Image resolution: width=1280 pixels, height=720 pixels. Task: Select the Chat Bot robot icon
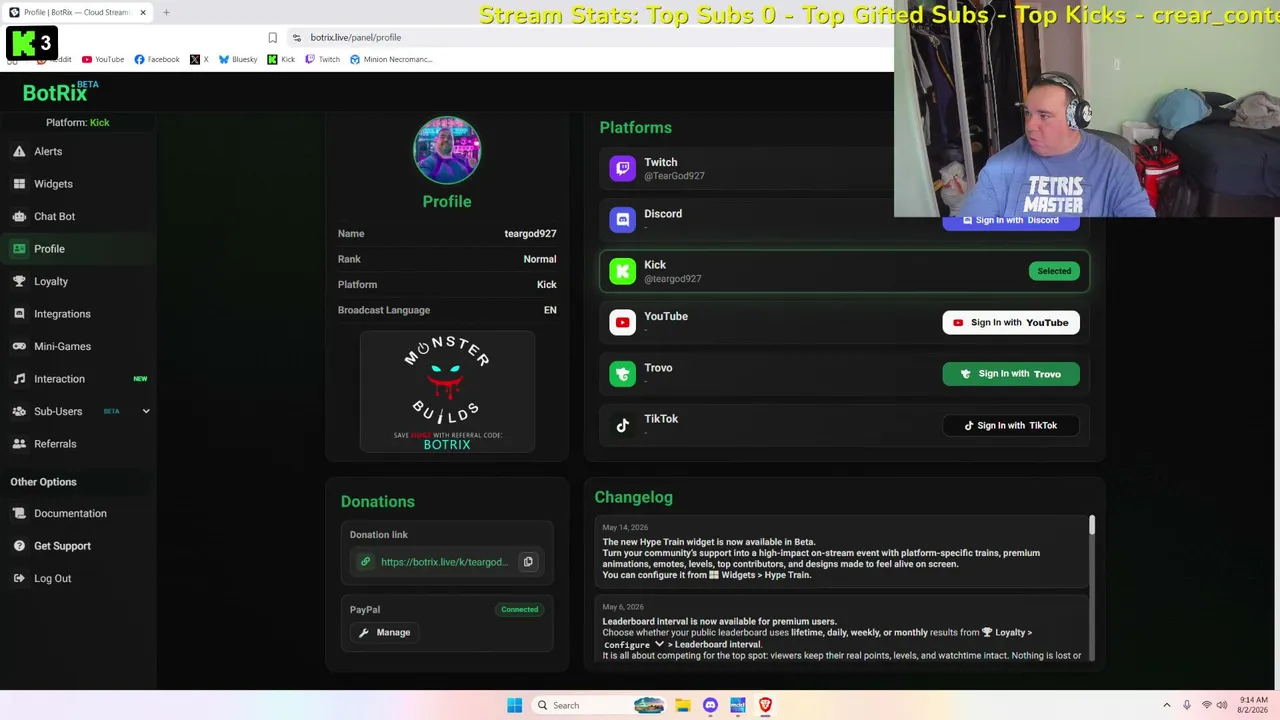pos(19,216)
